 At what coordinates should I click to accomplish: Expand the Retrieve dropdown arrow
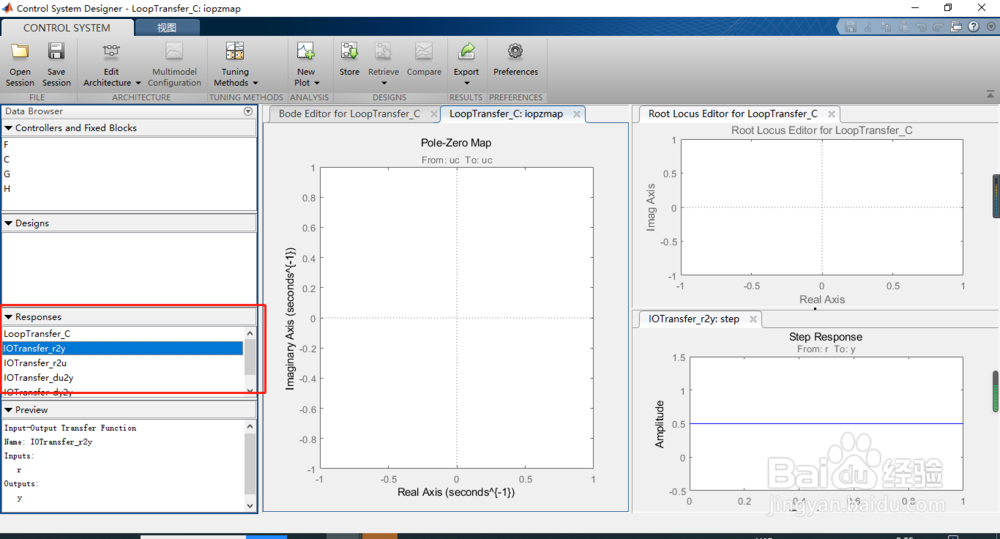click(x=384, y=83)
